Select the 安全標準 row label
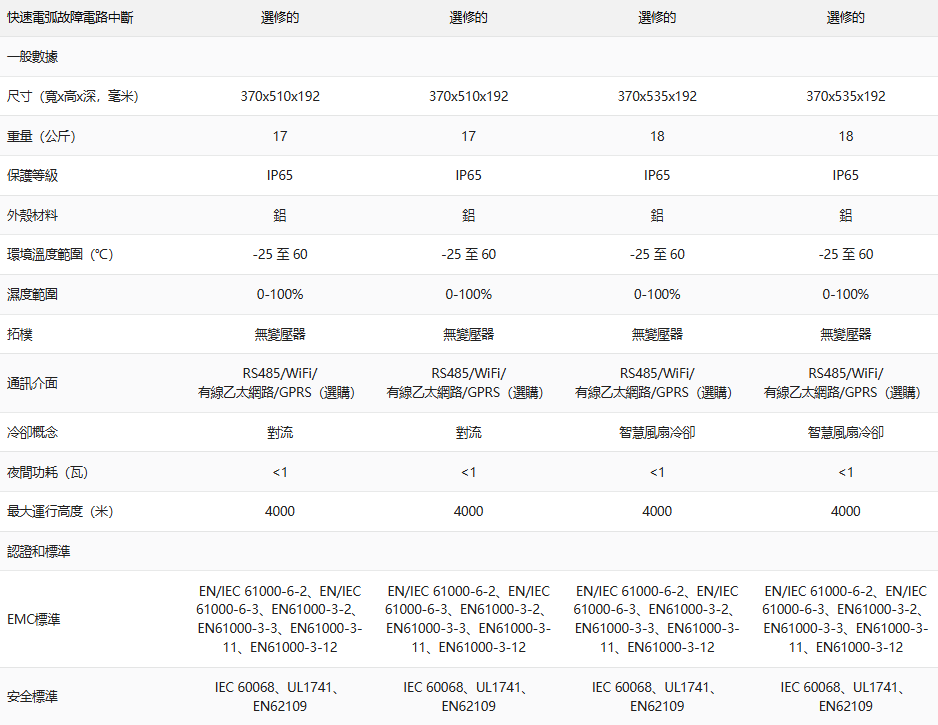Viewport: 938px width, 725px height. pos(32,697)
